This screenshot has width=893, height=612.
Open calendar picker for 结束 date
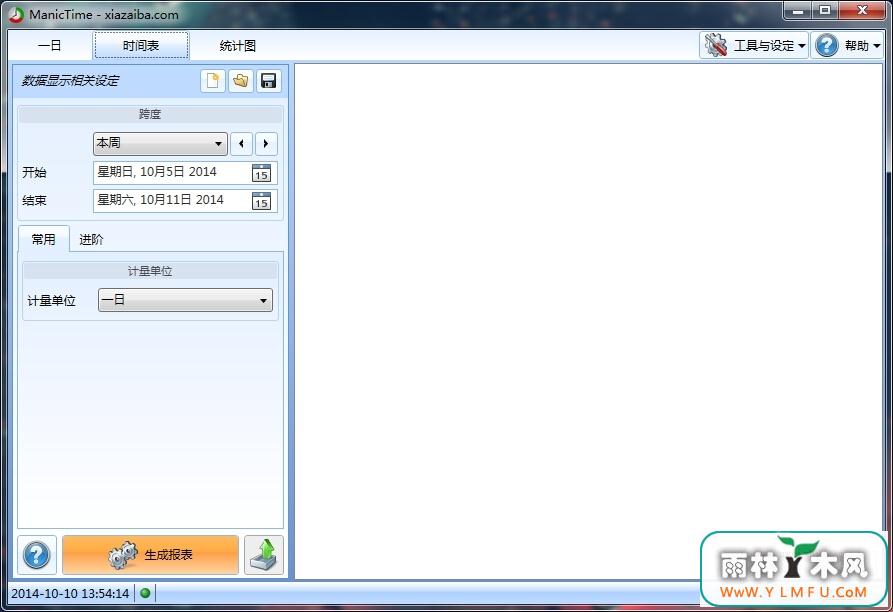tap(261, 200)
